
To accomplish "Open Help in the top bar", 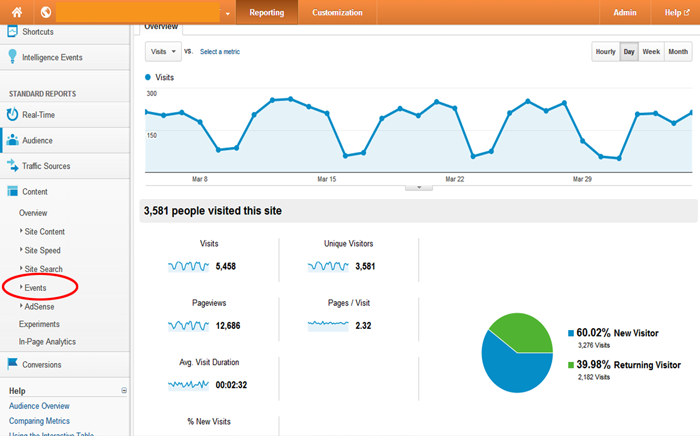I will click(x=676, y=12).
